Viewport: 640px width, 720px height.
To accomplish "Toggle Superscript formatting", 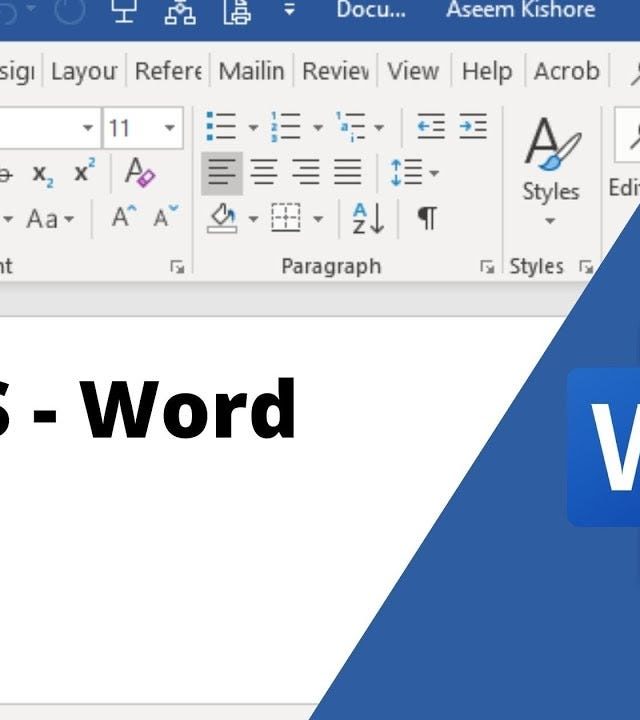I will pos(85,170).
